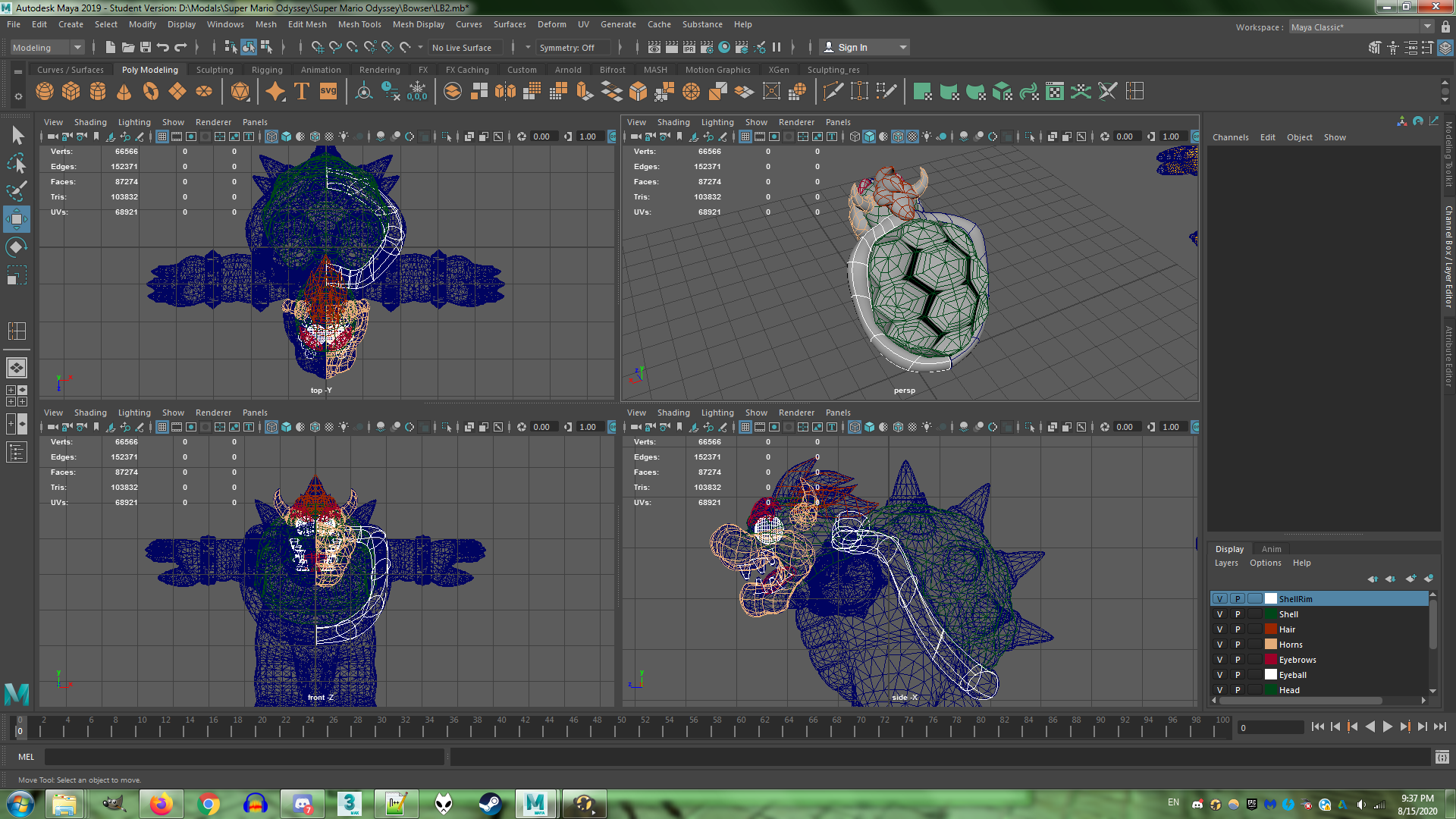
Task: Open Channels menu in Channel Box
Action: 1230,137
